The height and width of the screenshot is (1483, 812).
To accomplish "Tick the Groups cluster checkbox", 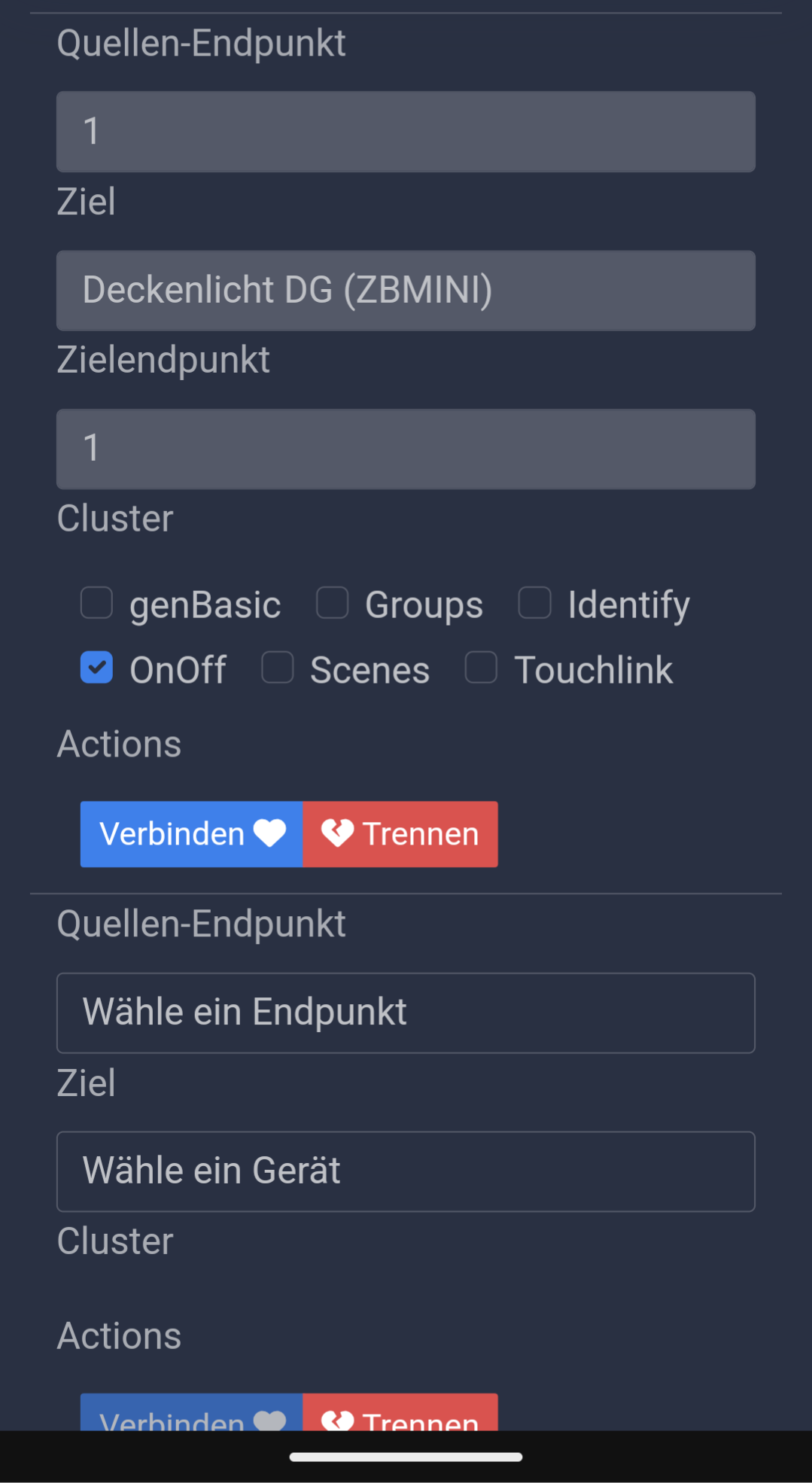I will click(332, 603).
